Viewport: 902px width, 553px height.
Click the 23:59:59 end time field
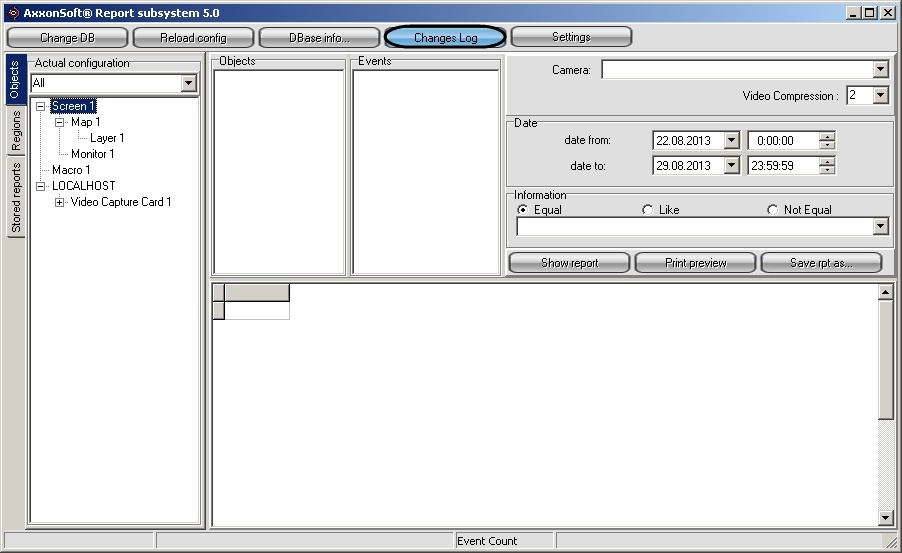tap(783, 166)
